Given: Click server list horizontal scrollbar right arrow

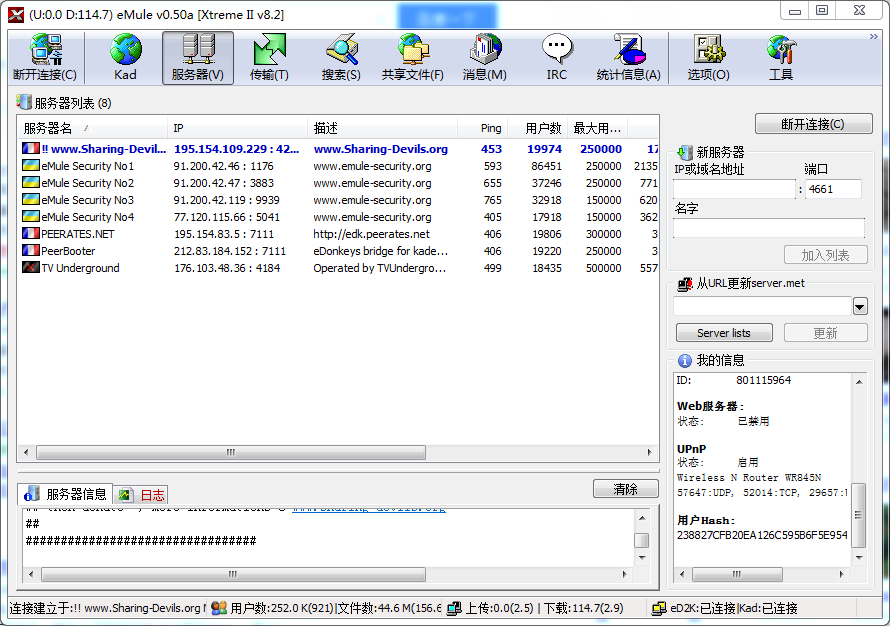Looking at the screenshot, I should coord(649,452).
